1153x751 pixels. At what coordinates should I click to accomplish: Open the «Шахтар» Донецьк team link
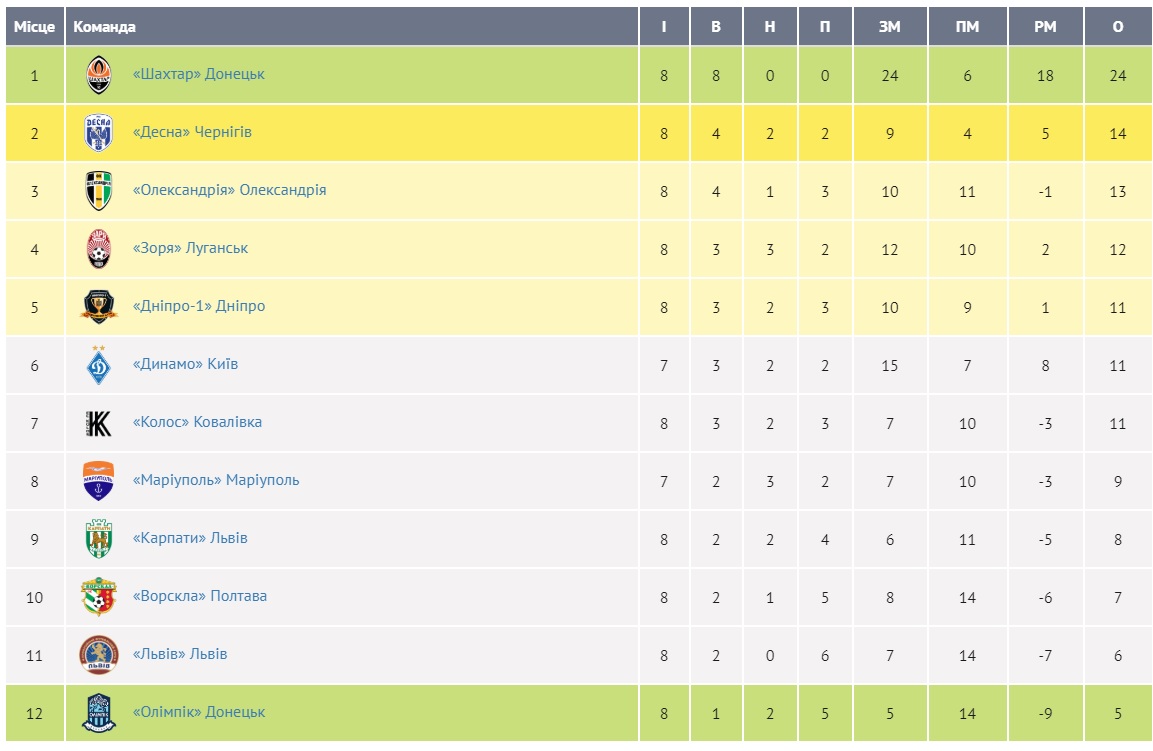(x=198, y=74)
